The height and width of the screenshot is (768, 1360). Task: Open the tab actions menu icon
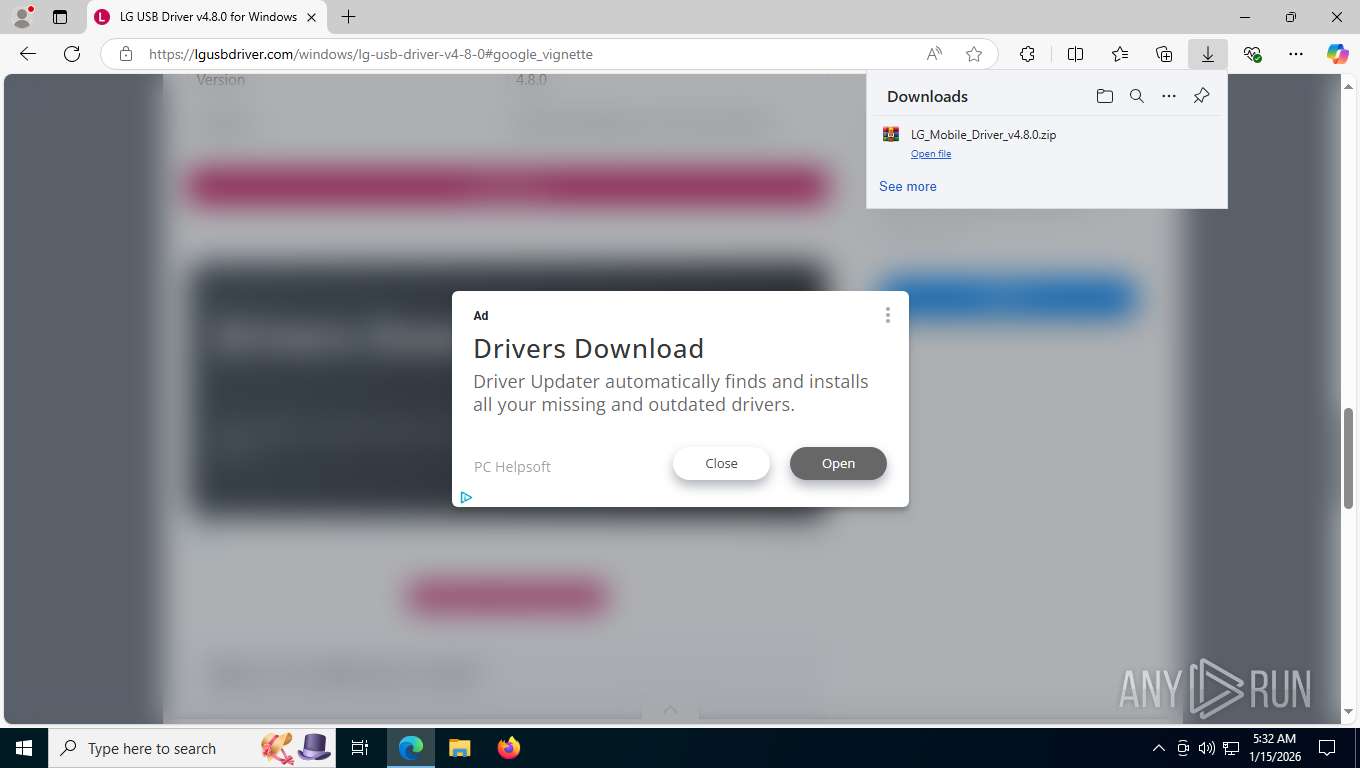coord(60,17)
